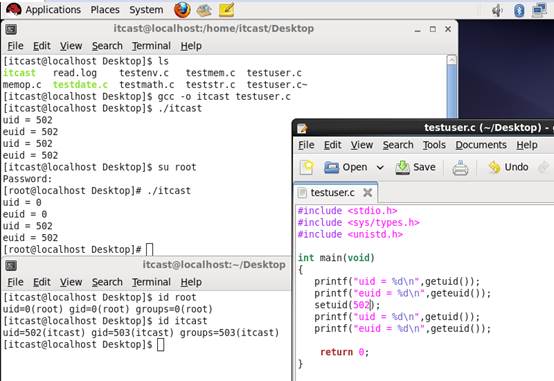Maximize the upper terminal window
Image resolution: width=554 pixels, height=381 pixels.
[432, 29]
